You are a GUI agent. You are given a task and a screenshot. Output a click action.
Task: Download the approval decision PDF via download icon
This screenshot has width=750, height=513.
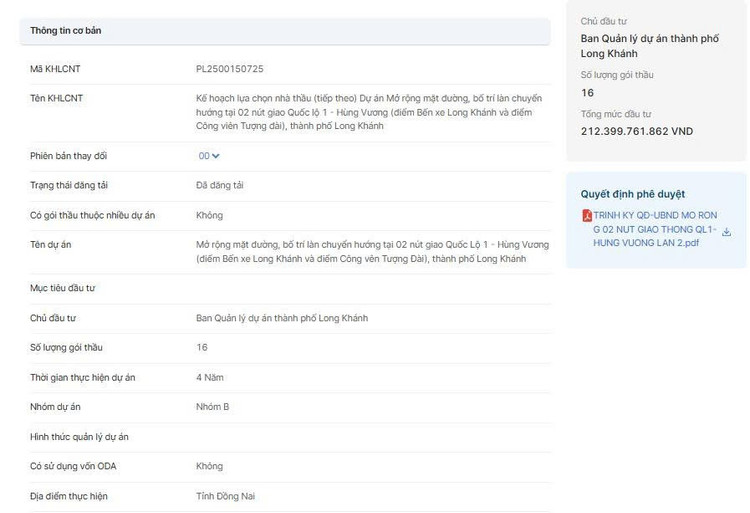point(726,232)
